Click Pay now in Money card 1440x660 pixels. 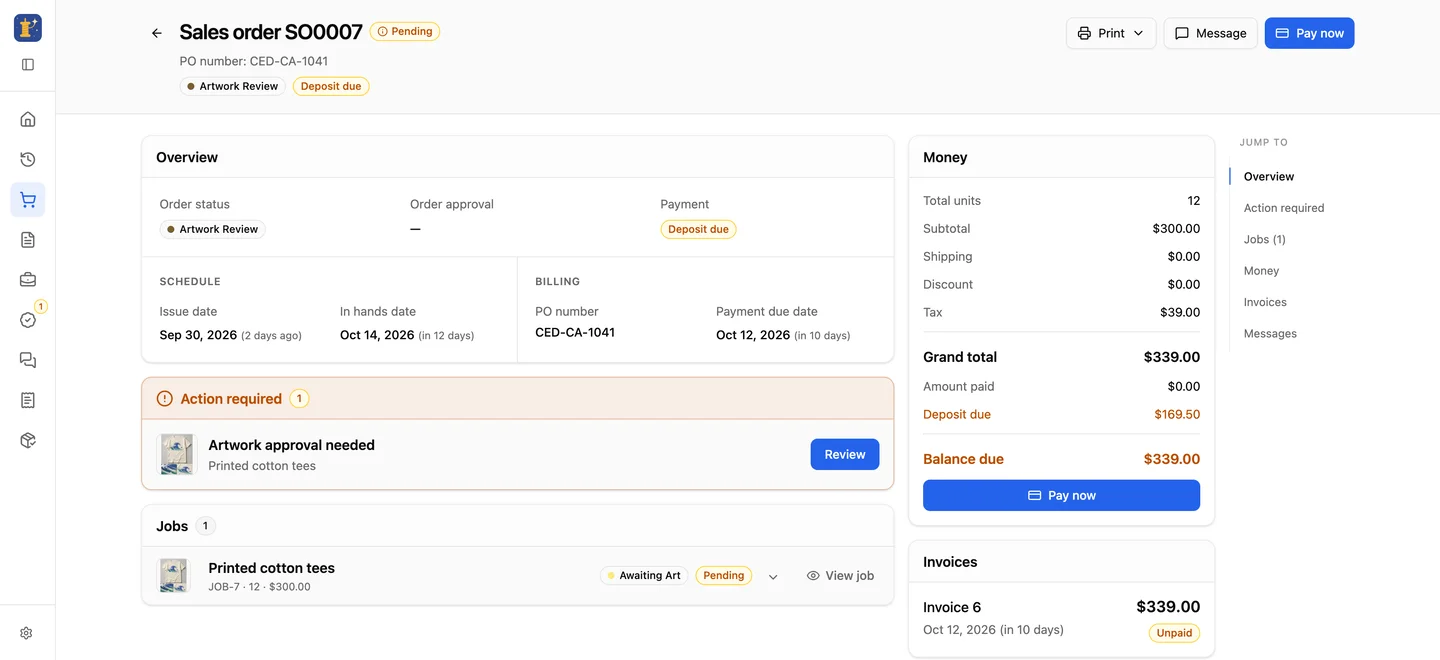tap(1061, 495)
